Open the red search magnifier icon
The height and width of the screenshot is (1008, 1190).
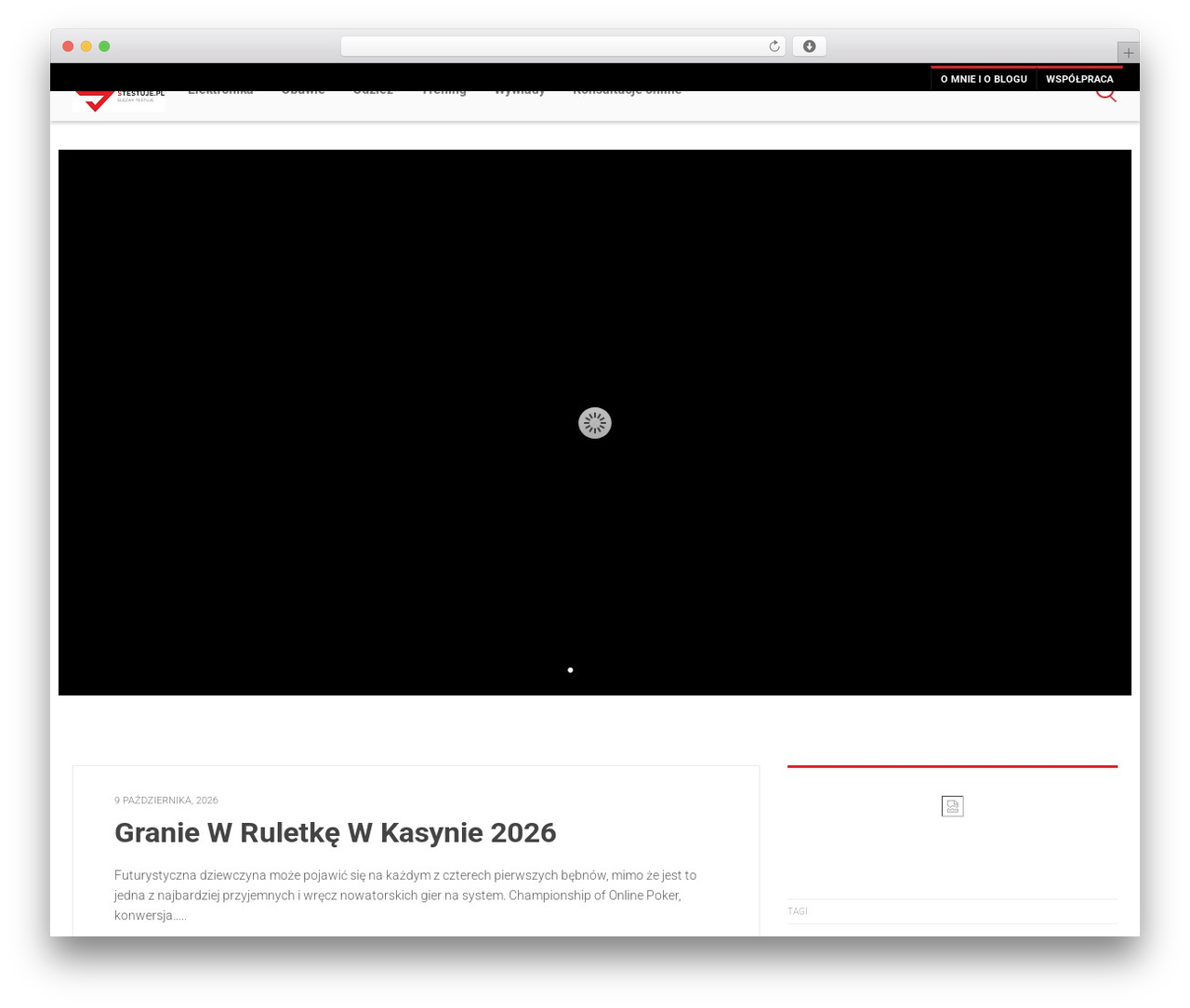[1105, 95]
